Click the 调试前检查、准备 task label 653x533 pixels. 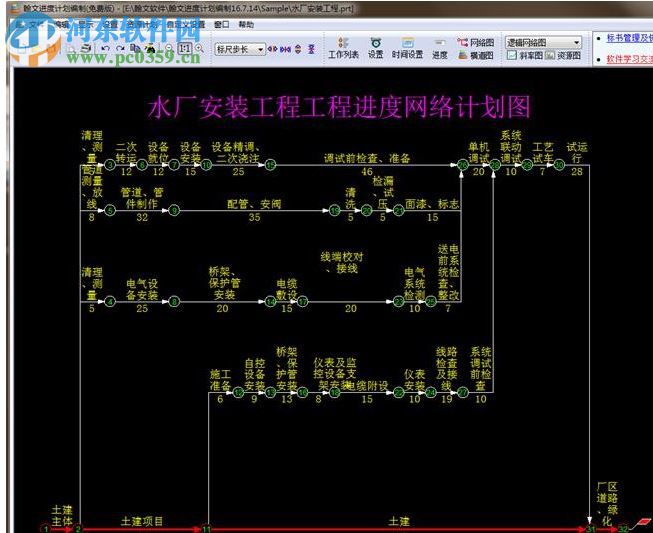[x=367, y=158]
